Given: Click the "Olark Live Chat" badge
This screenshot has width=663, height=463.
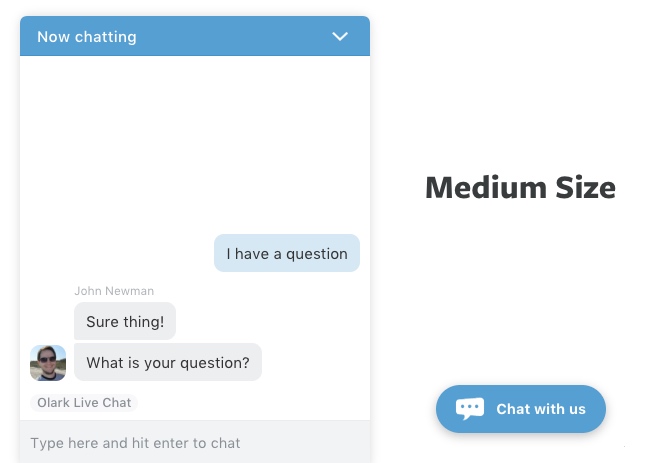Looking at the screenshot, I should 84,402.
